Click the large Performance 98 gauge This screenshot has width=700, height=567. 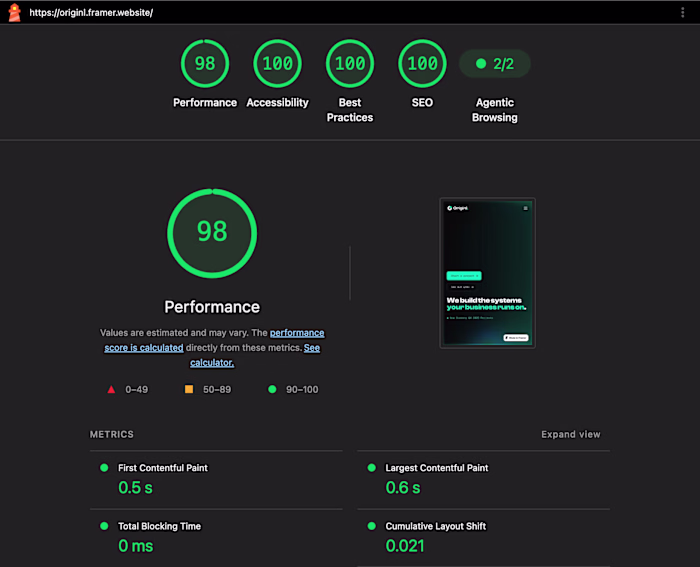(x=212, y=233)
